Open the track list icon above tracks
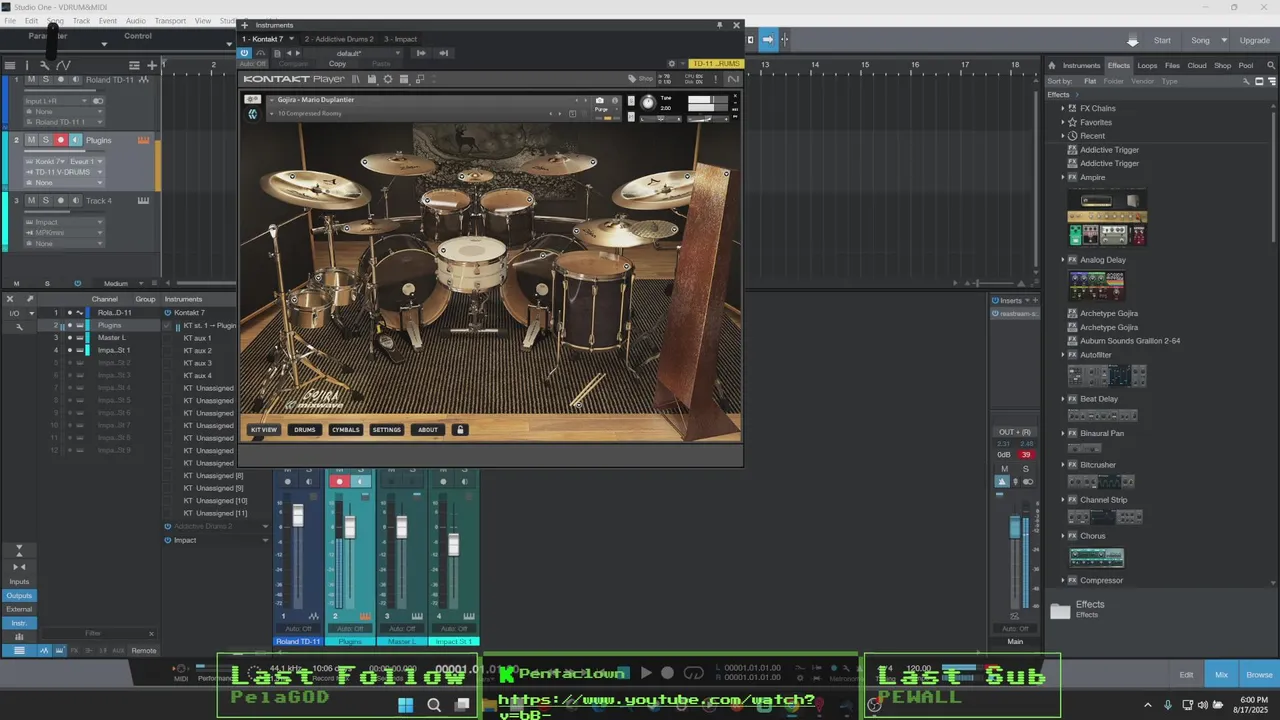1280x720 pixels. [10, 65]
